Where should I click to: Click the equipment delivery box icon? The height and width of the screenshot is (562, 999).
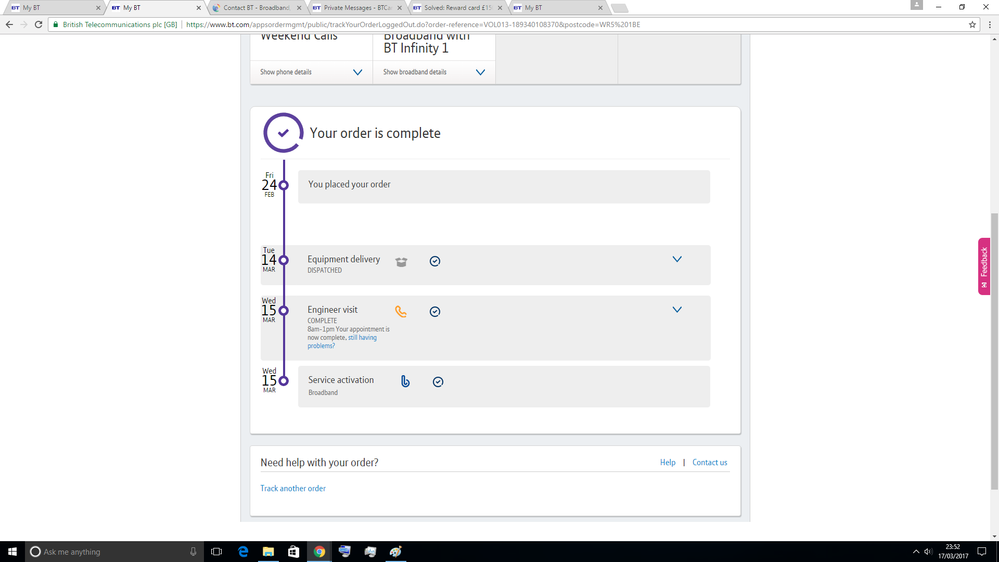(401, 262)
